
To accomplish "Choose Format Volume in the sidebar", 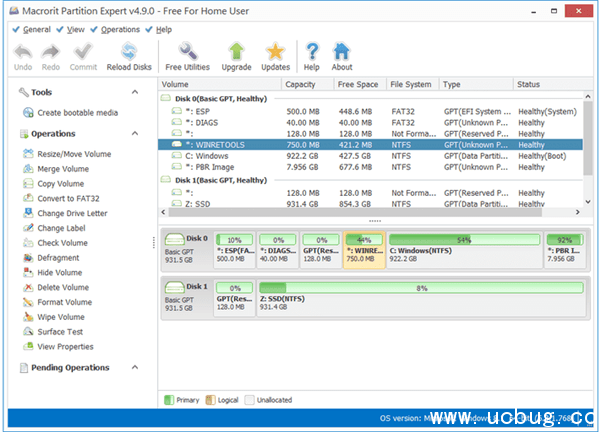I will (x=64, y=302).
